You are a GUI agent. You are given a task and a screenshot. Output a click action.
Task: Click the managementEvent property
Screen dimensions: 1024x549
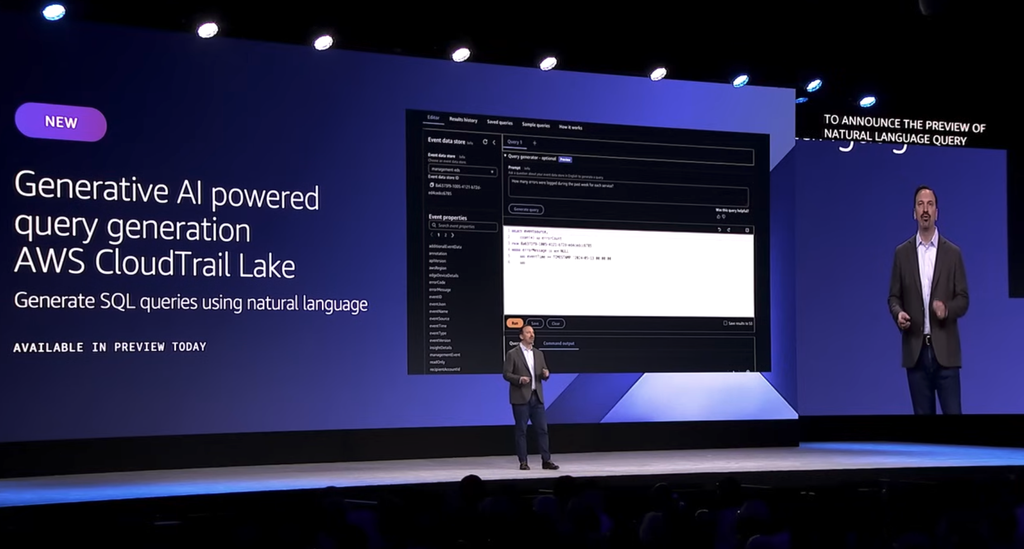click(x=445, y=354)
